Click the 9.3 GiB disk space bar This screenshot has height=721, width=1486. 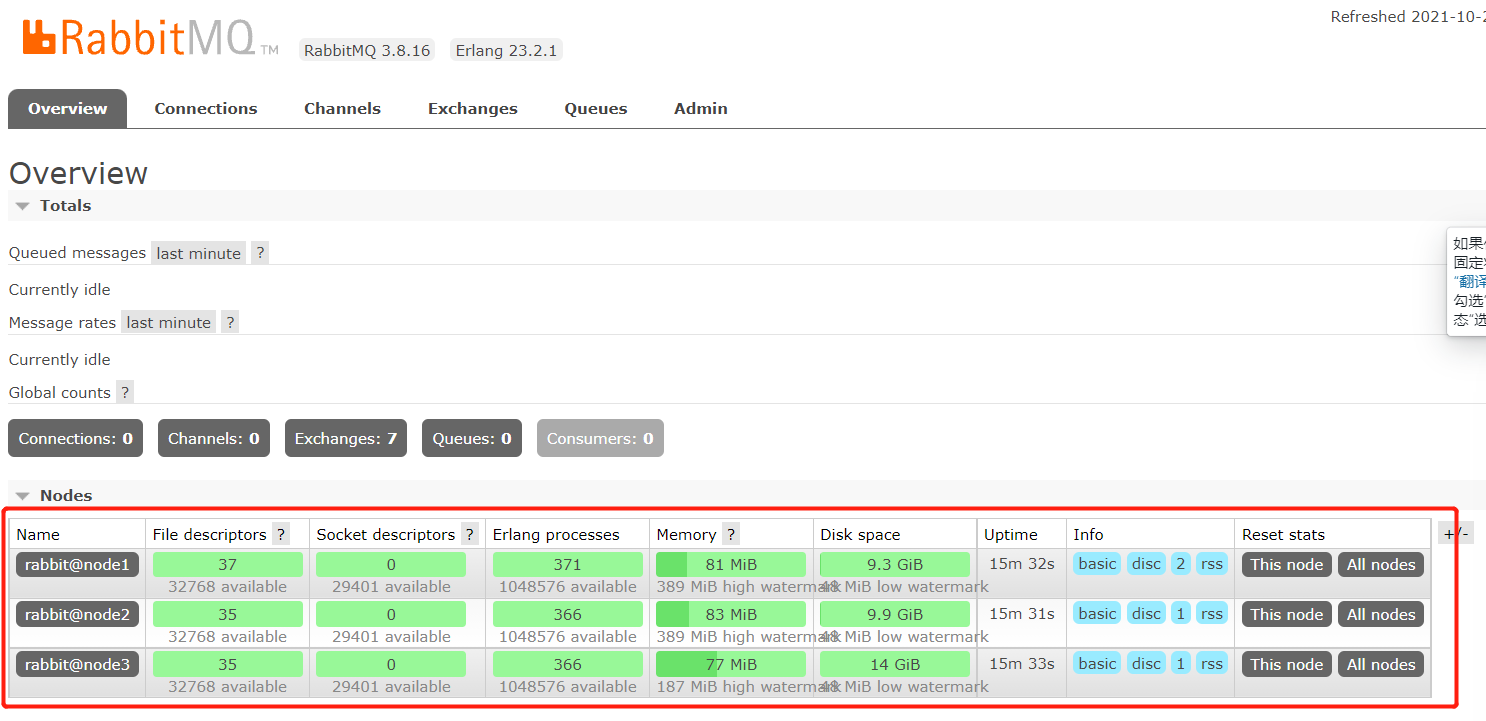point(895,564)
